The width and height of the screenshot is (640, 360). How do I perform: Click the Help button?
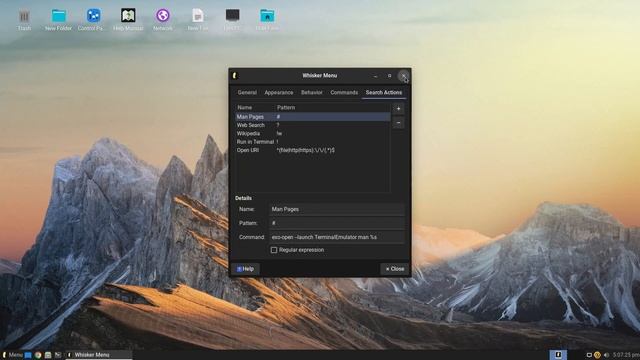coord(245,269)
